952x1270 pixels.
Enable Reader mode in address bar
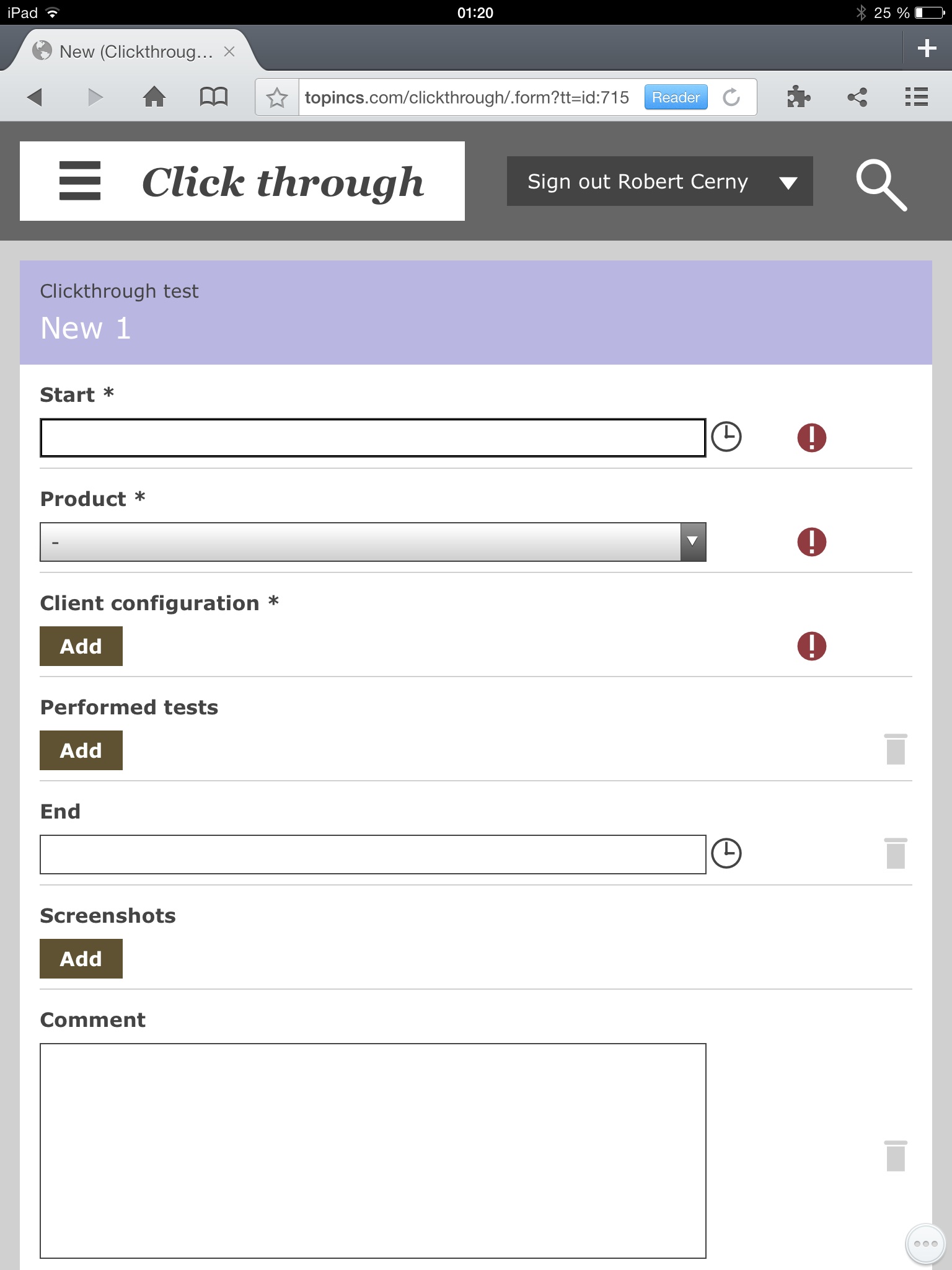676,97
